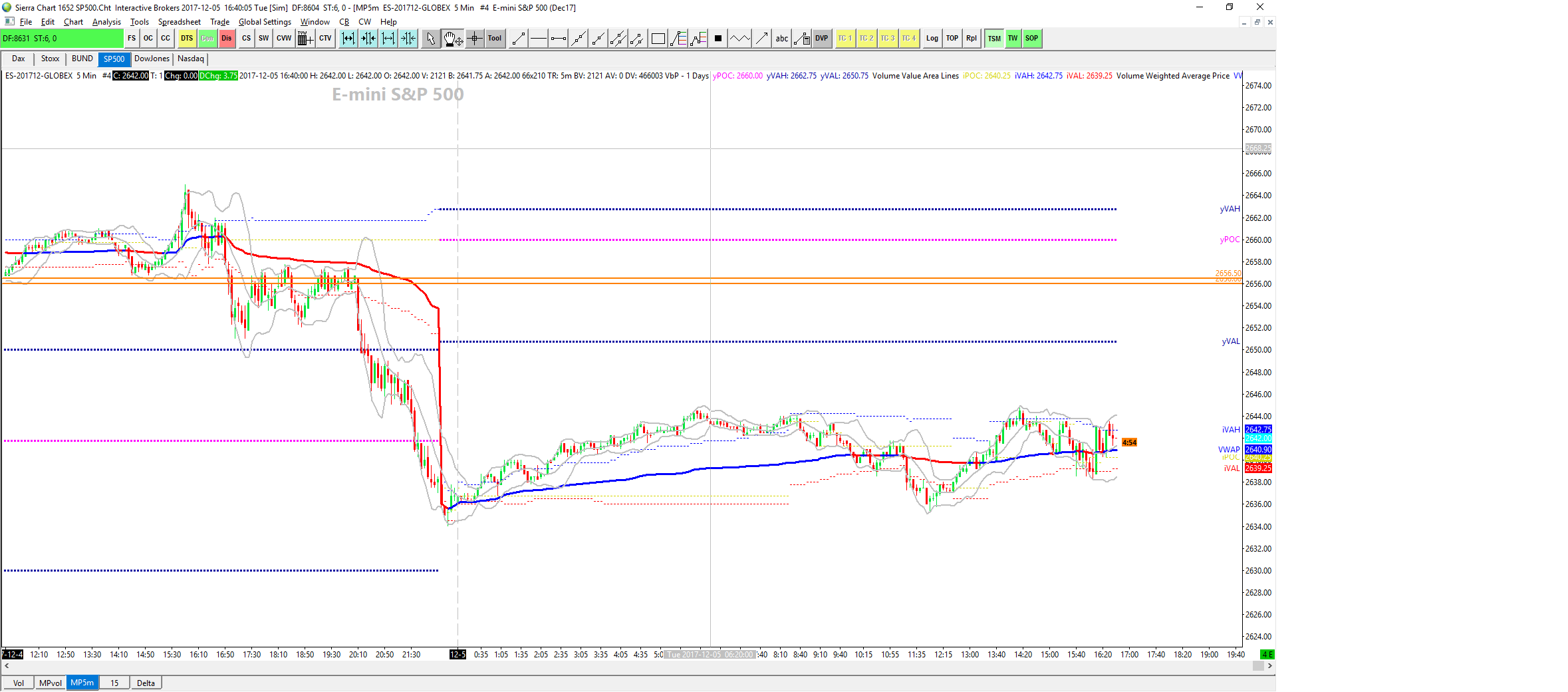Click the chart scrollbar right arrow
1568x692 pixels.
pyautogui.click(x=1269, y=666)
